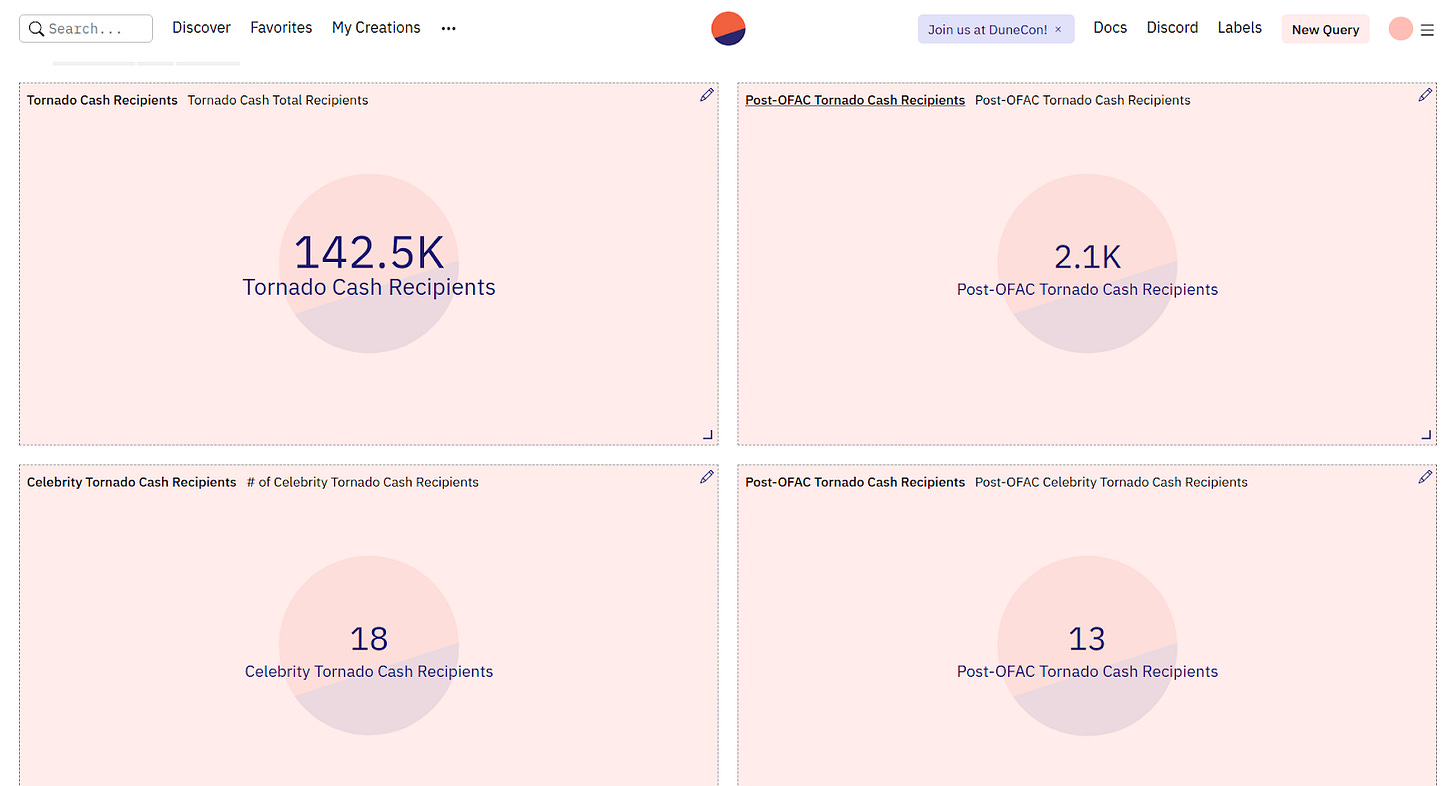1456x786 pixels.
Task: Click the subtitle '# of Celebrity Tornado Cash Recipients'
Action: (x=363, y=482)
